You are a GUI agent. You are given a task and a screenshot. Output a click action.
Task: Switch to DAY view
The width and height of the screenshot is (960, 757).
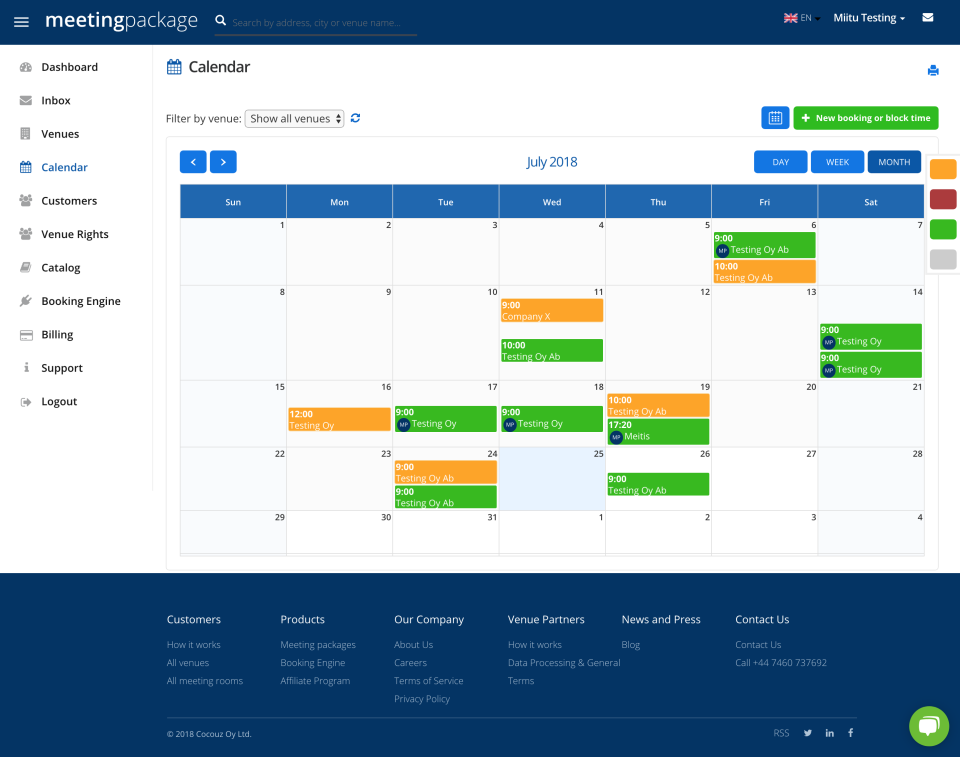[781, 162]
